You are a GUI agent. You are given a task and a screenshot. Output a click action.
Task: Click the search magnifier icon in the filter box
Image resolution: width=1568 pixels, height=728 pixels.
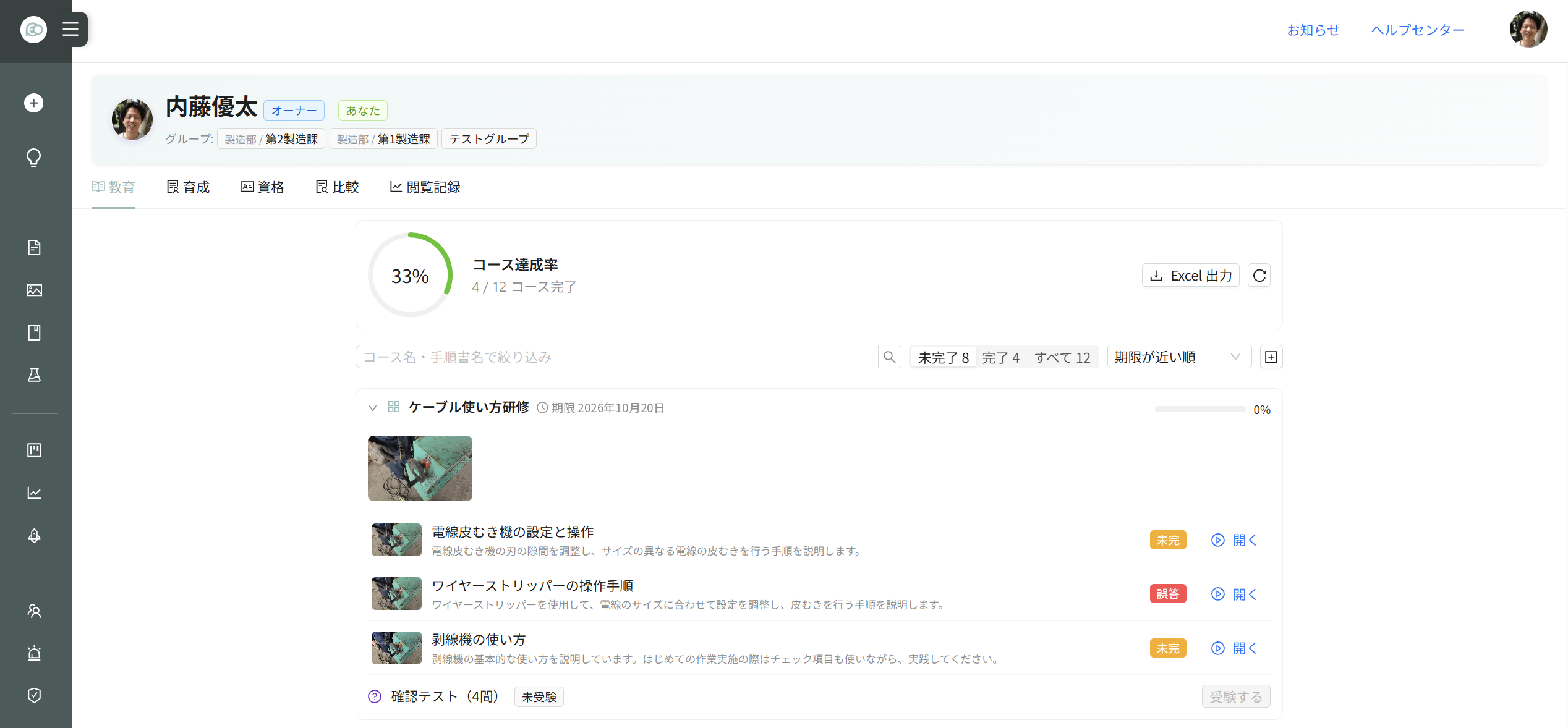[x=889, y=357]
